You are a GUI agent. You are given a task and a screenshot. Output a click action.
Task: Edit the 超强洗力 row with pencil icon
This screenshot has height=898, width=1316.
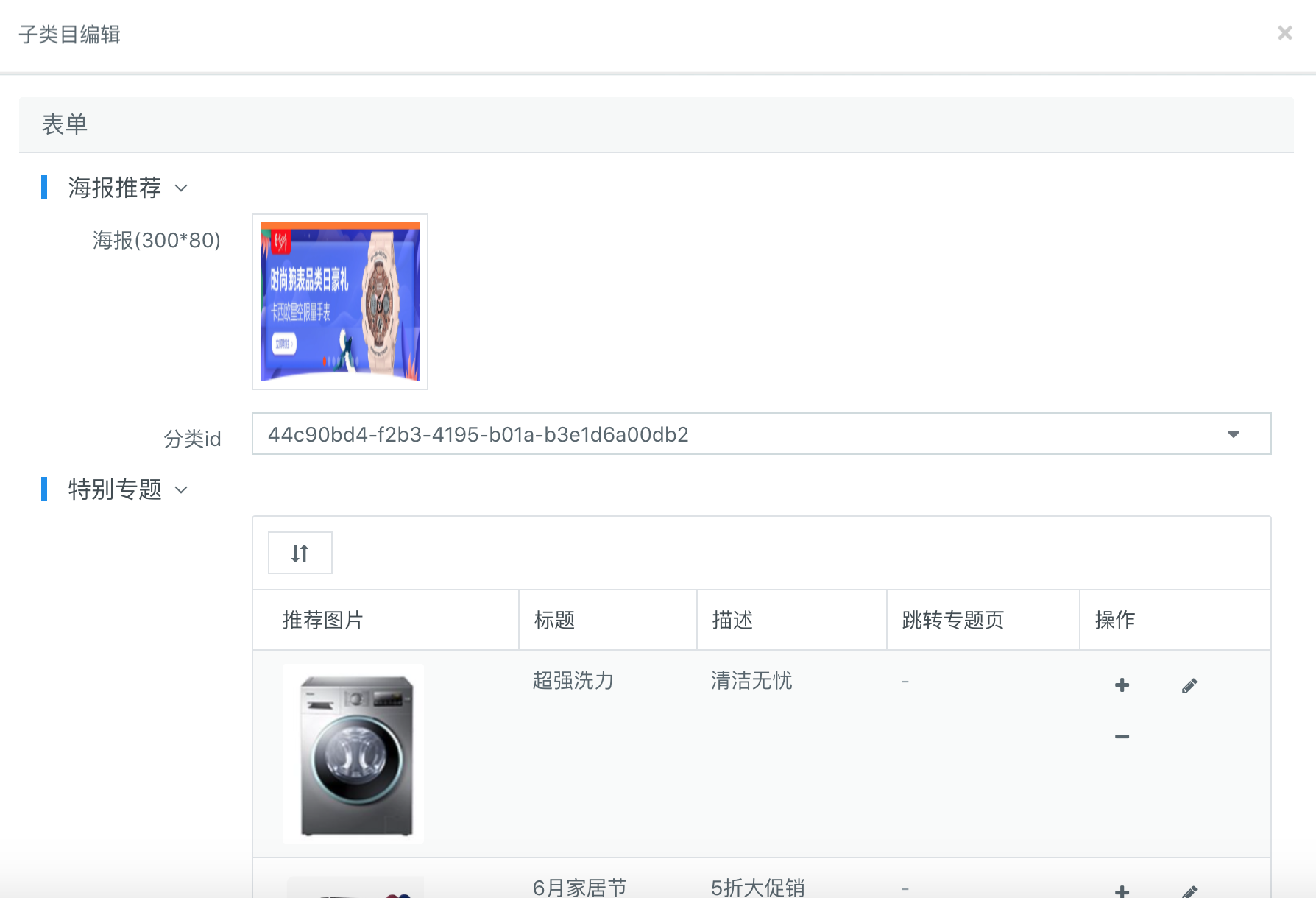pos(1189,686)
